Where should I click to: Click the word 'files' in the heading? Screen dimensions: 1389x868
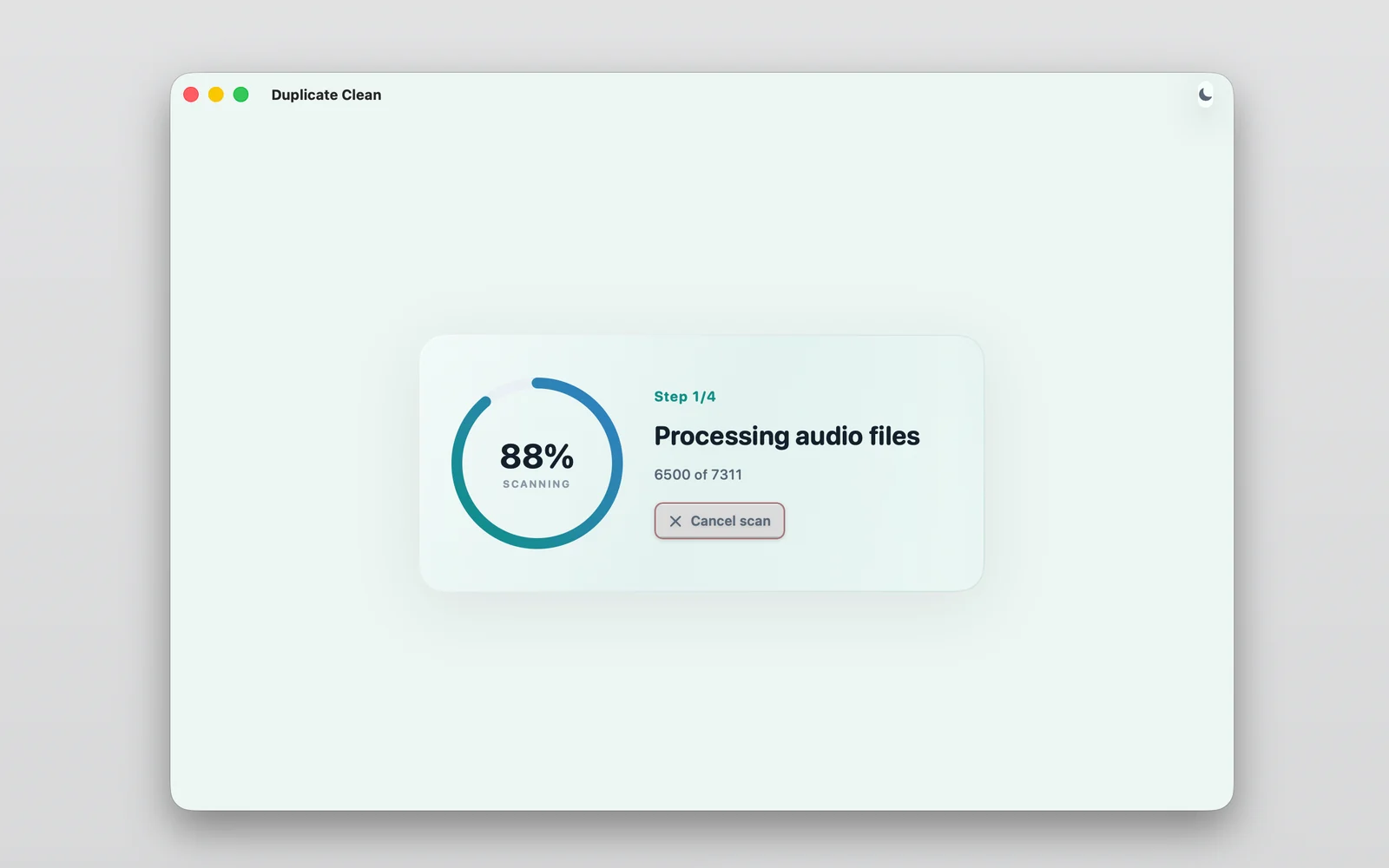coord(894,436)
